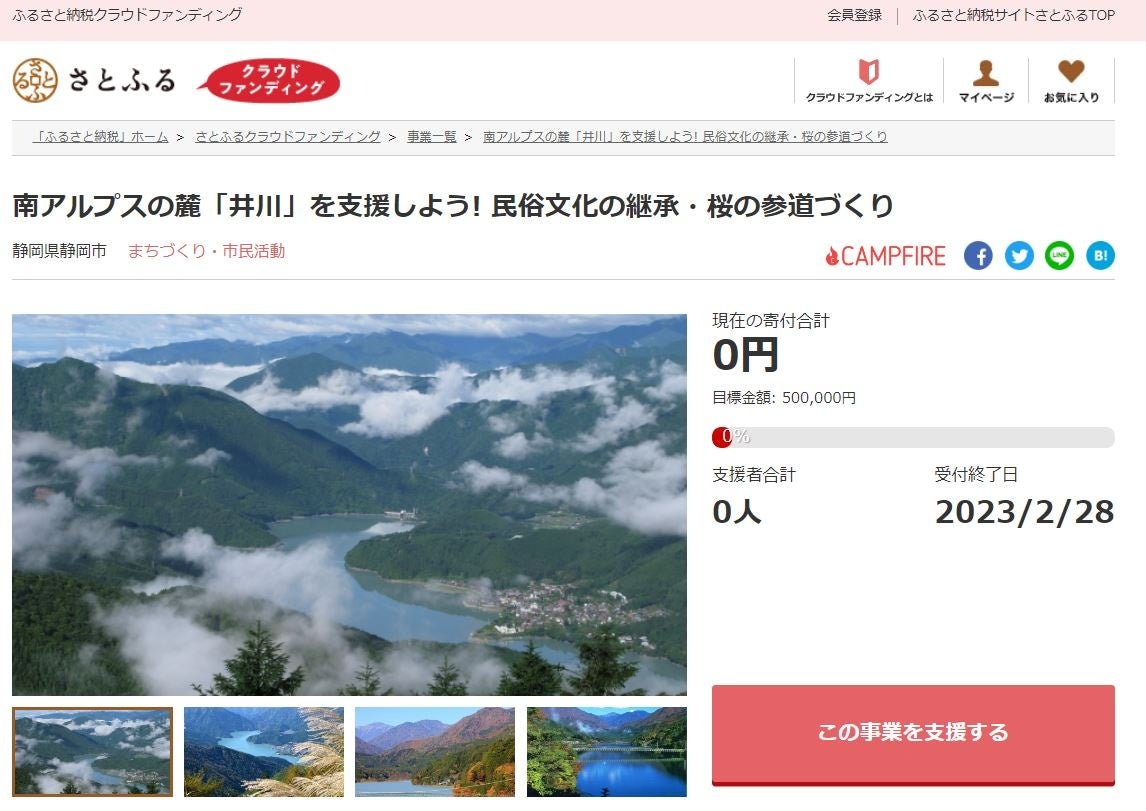Open マイページ user icon

click(x=986, y=80)
